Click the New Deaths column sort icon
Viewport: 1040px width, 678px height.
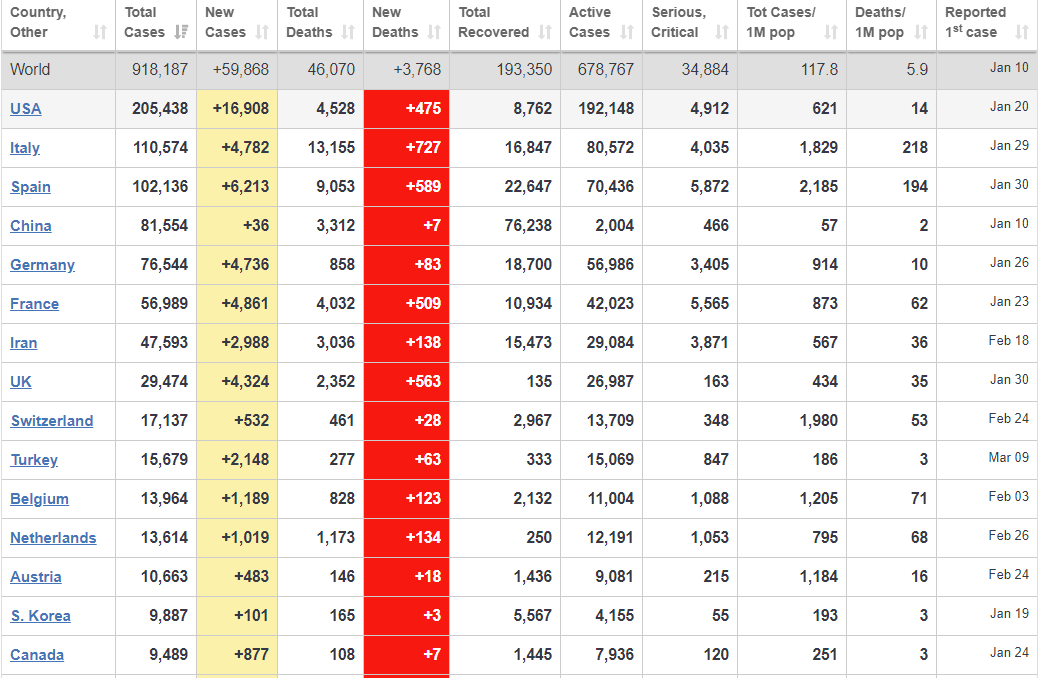coord(434,33)
